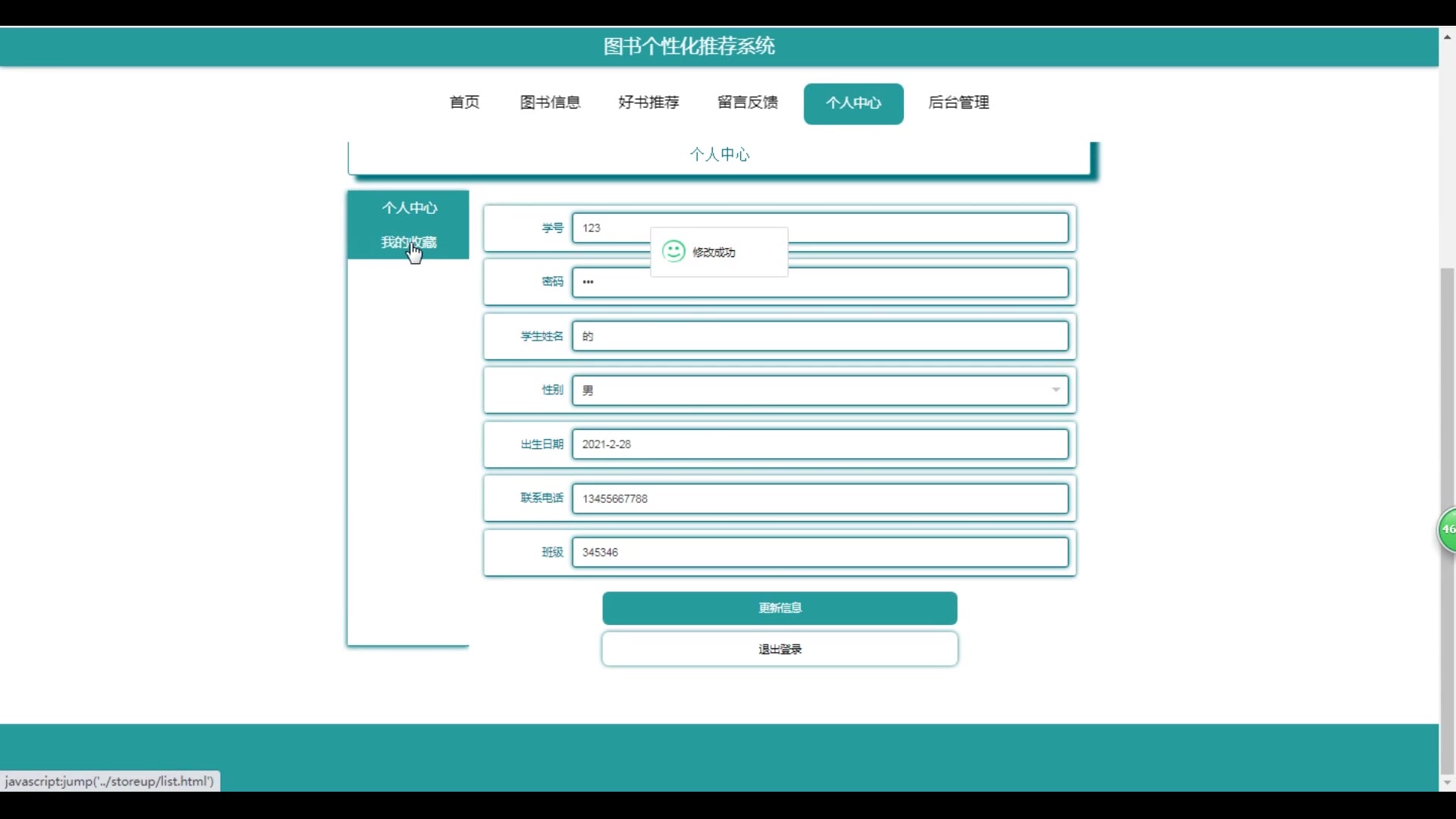Open the 好书推荐 menu item
Screen dimensions: 1456x819
point(648,102)
